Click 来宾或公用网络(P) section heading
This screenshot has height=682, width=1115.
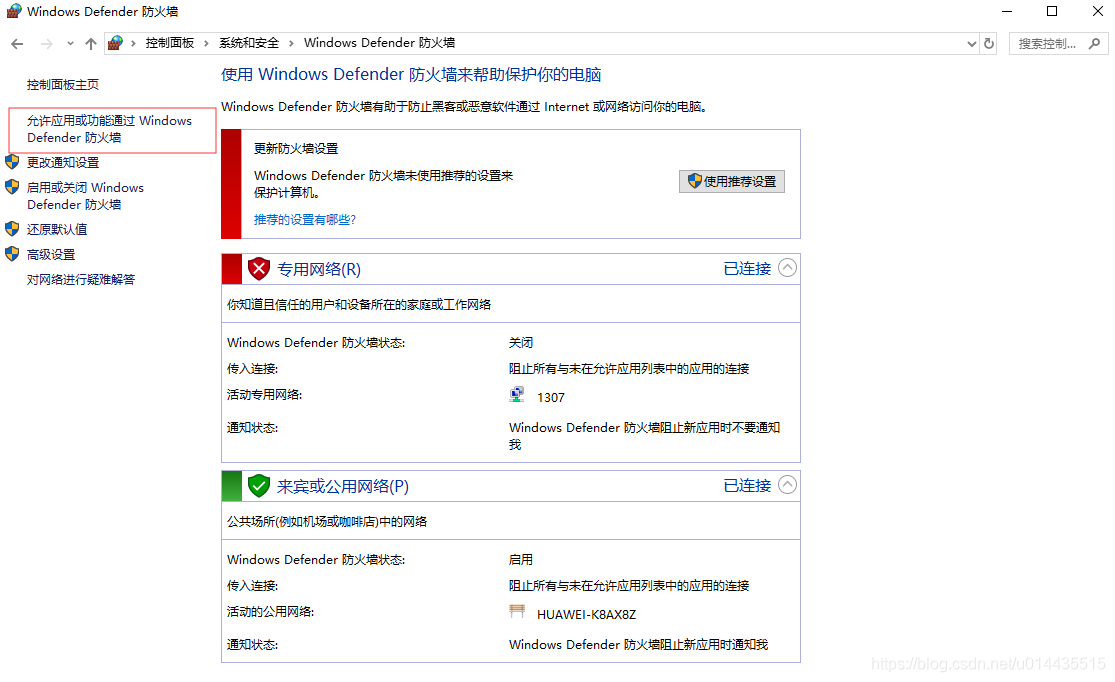pyautogui.click(x=343, y=486)
